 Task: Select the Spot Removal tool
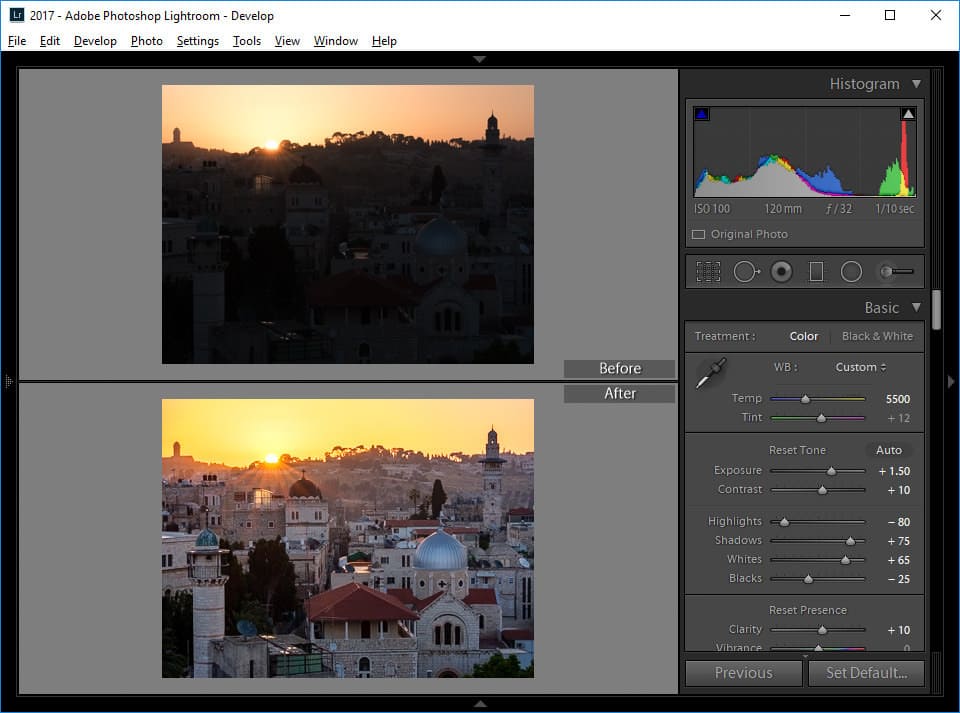pyautogui.click(x=746, y=272)
